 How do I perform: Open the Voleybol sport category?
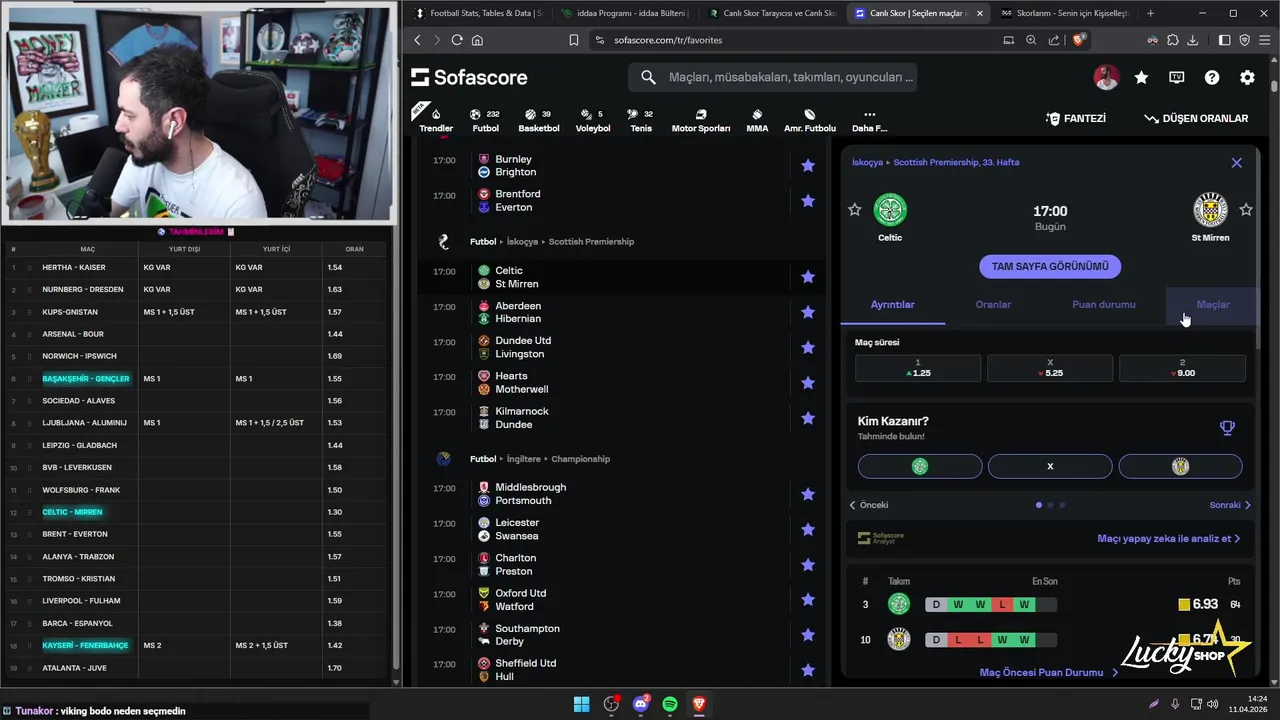point(593,121)
